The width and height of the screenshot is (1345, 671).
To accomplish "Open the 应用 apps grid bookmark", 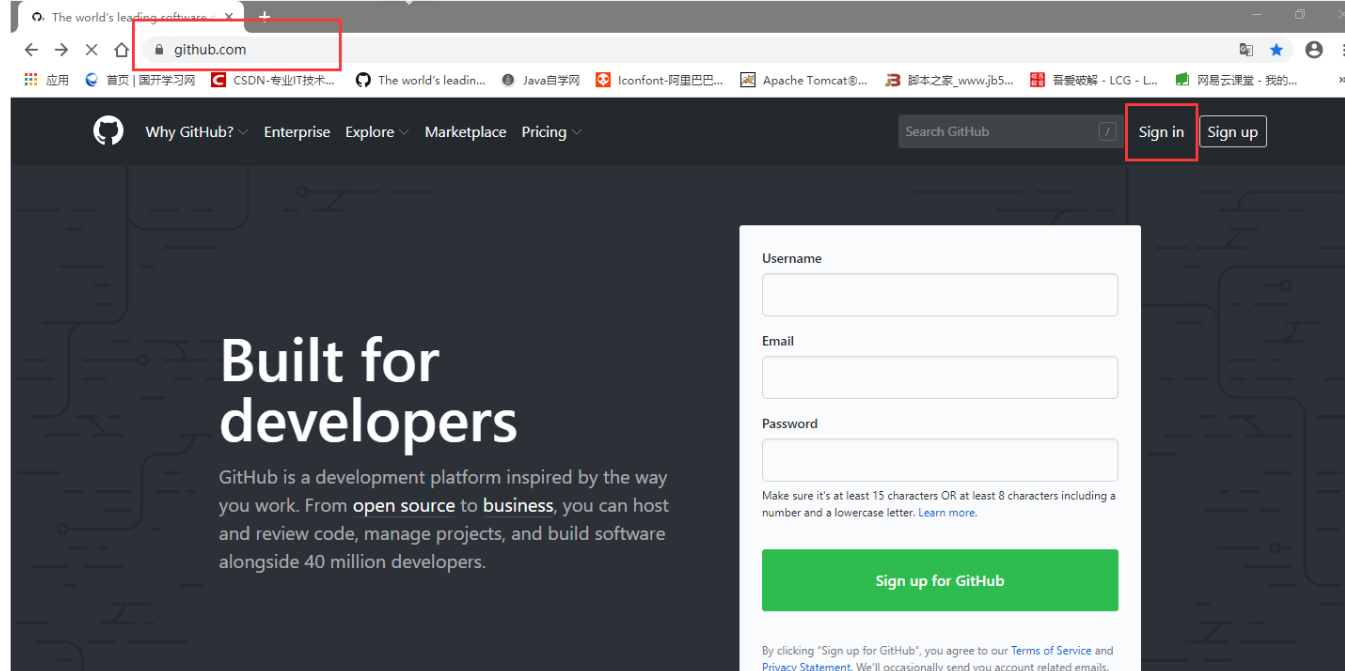I will (x=47, y=80).
